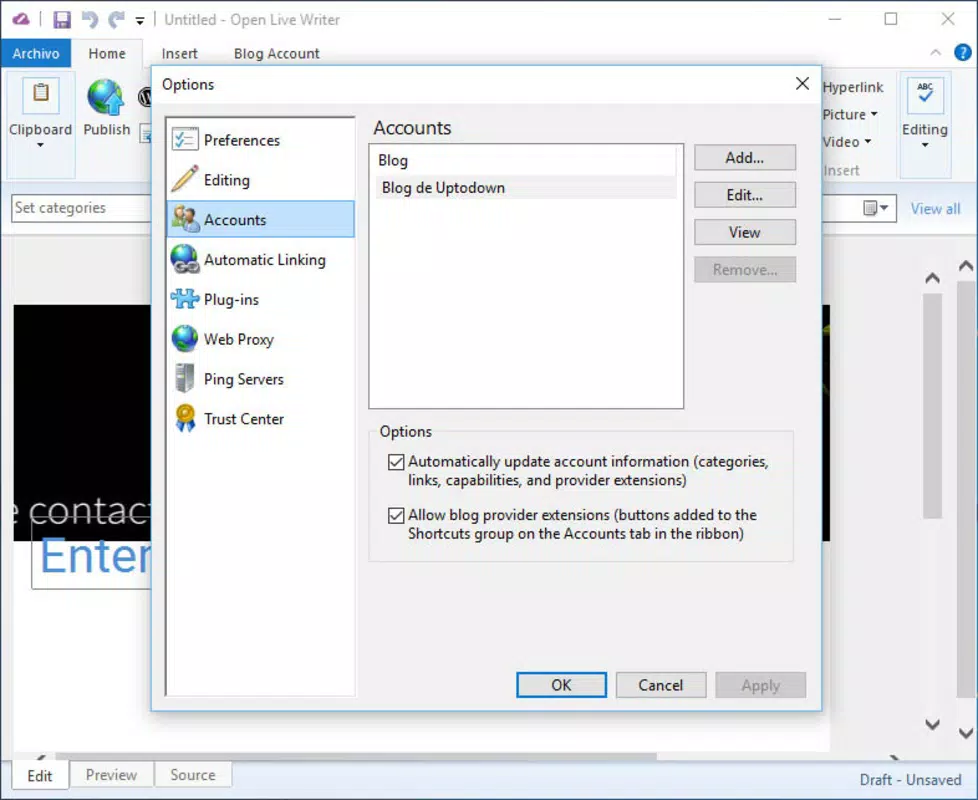
Task: Switch to the Home ribbon tab
Action: tap(107, 53)
